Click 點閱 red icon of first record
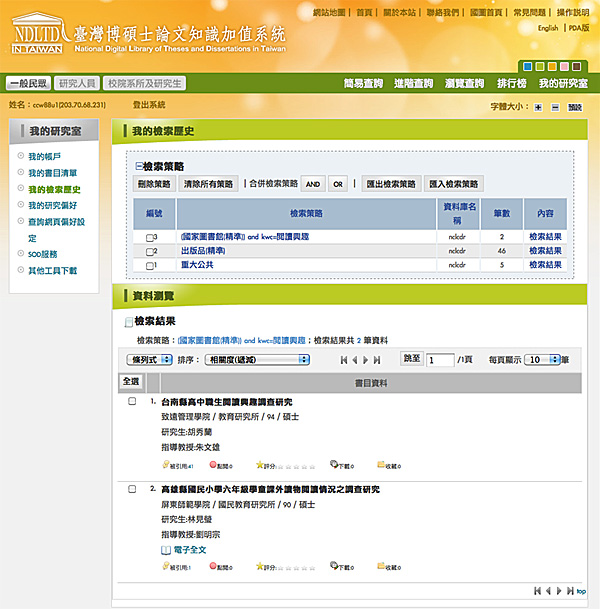Viewport: 600px width, 609px height. pos(213,465)
